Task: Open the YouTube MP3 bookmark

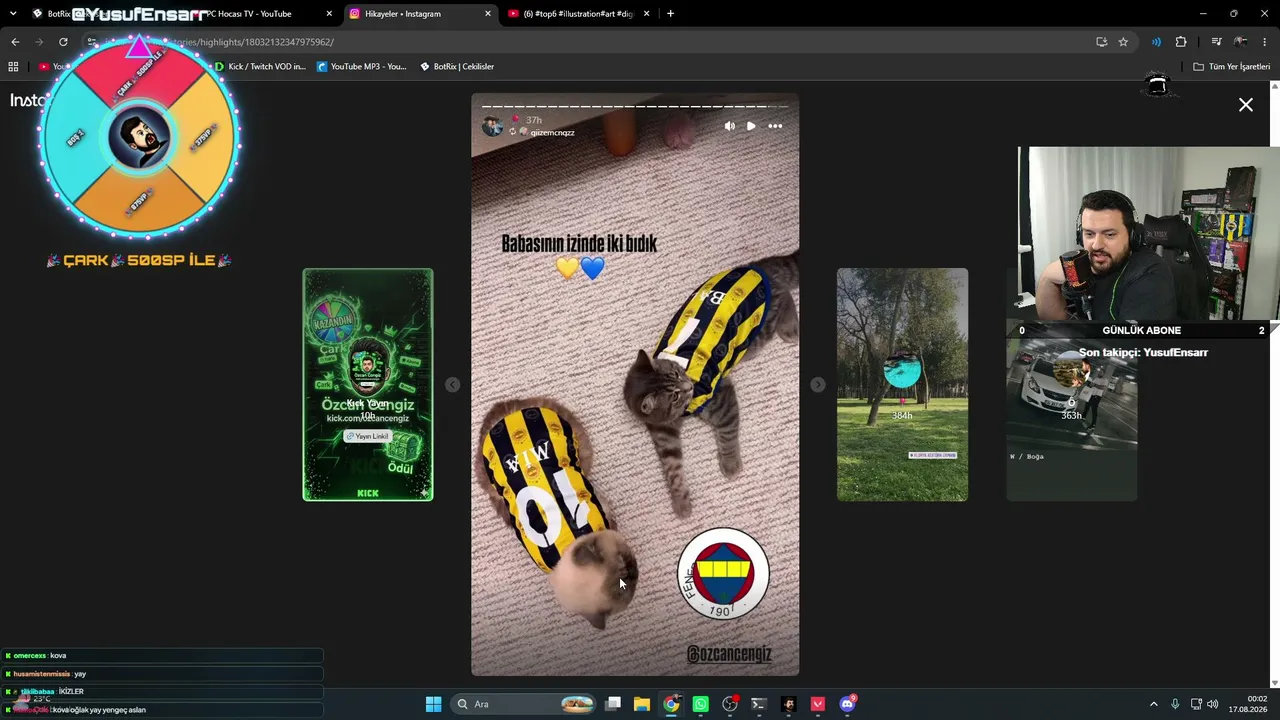Action: coord(362,67)
